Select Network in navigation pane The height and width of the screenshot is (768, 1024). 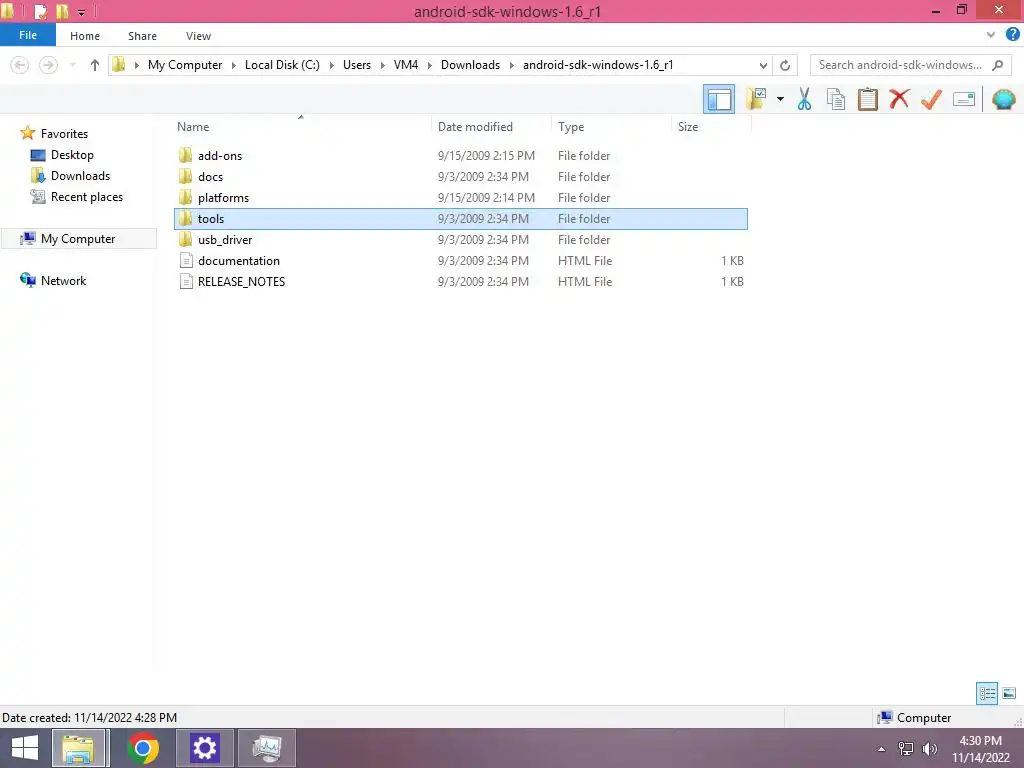click(x=63, y=280)
